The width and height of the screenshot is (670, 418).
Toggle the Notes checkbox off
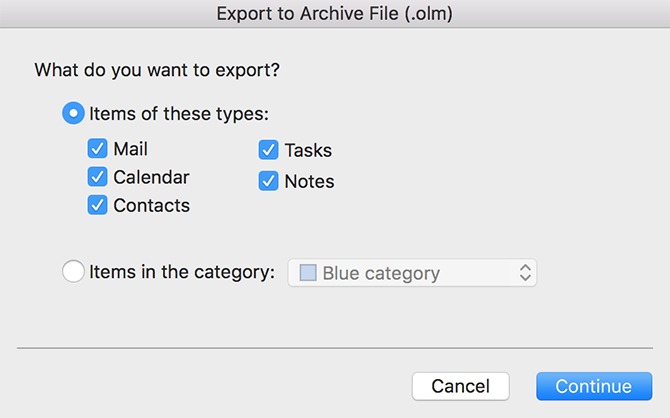click(268, 181)
